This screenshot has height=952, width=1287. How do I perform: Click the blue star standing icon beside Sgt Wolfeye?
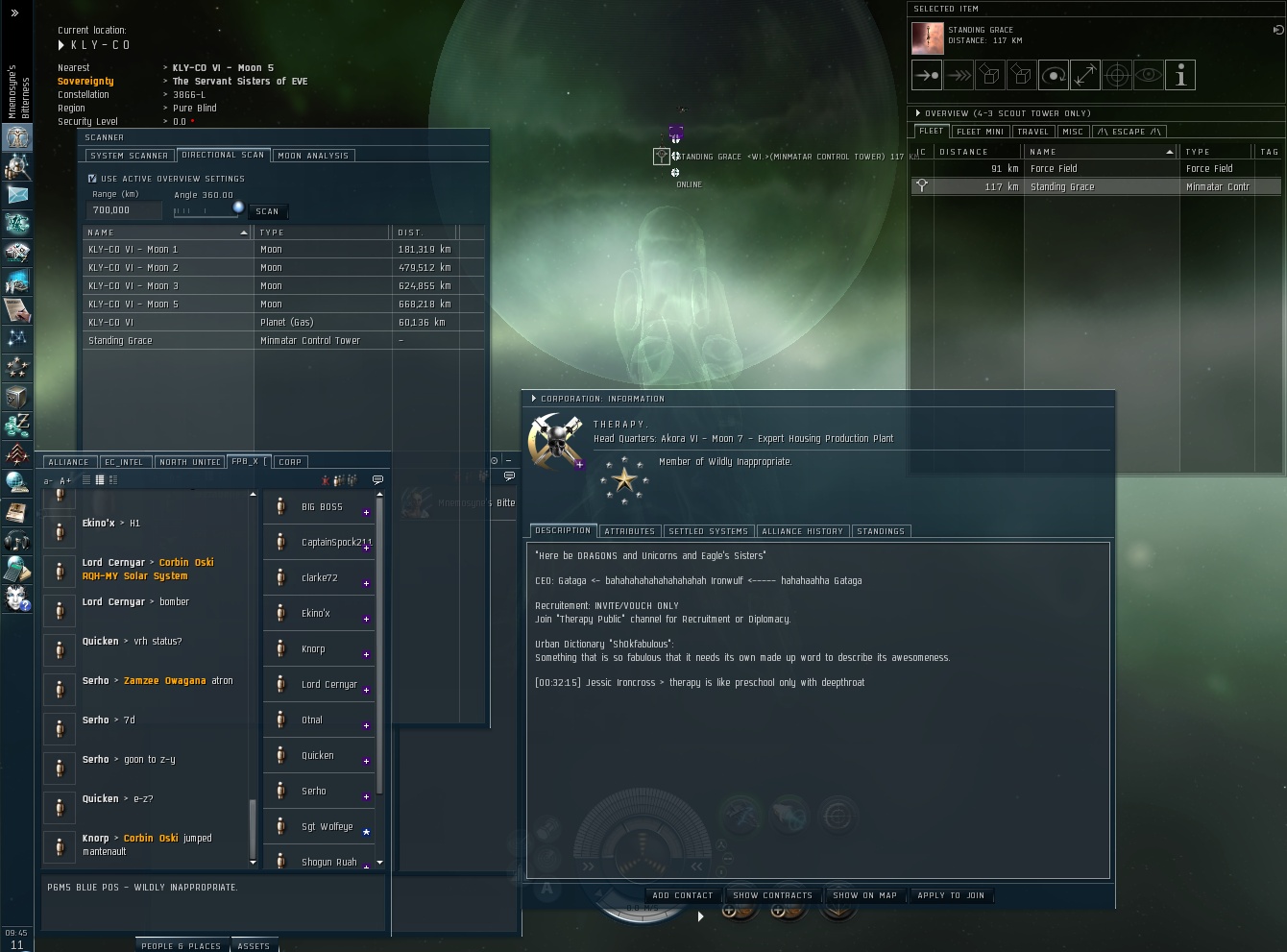pyautogui.click(x=366, y=832)
